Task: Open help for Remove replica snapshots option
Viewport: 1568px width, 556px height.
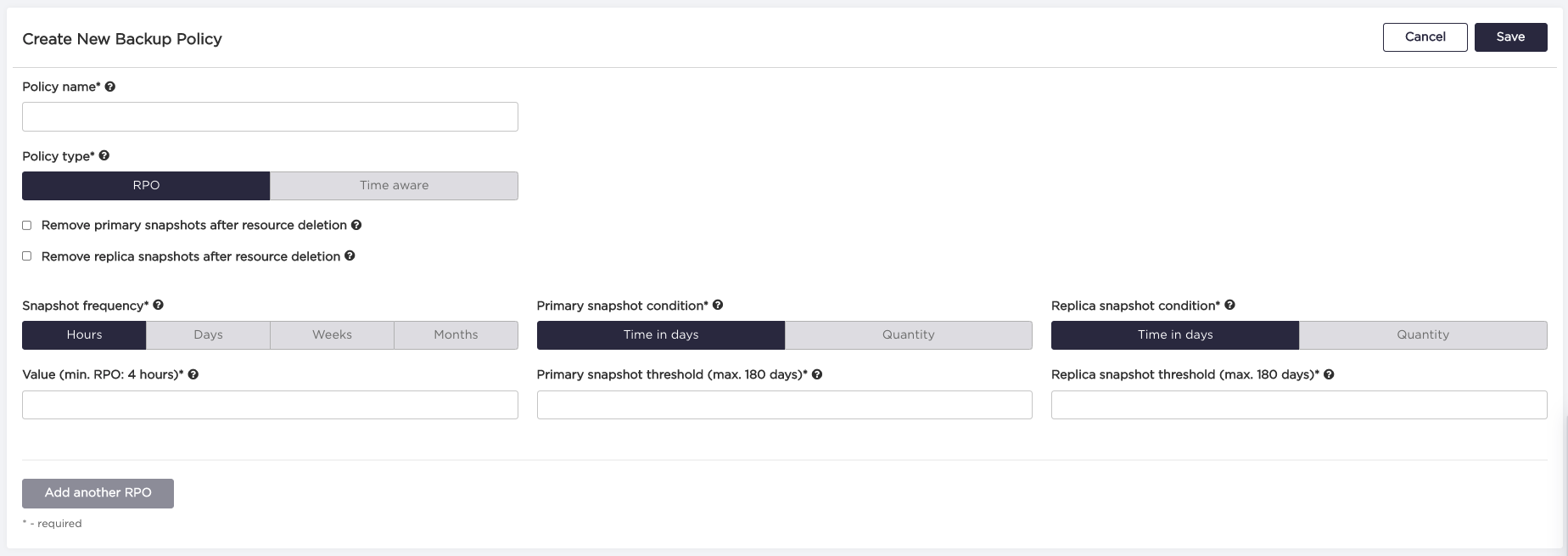Action: point(350,256)
